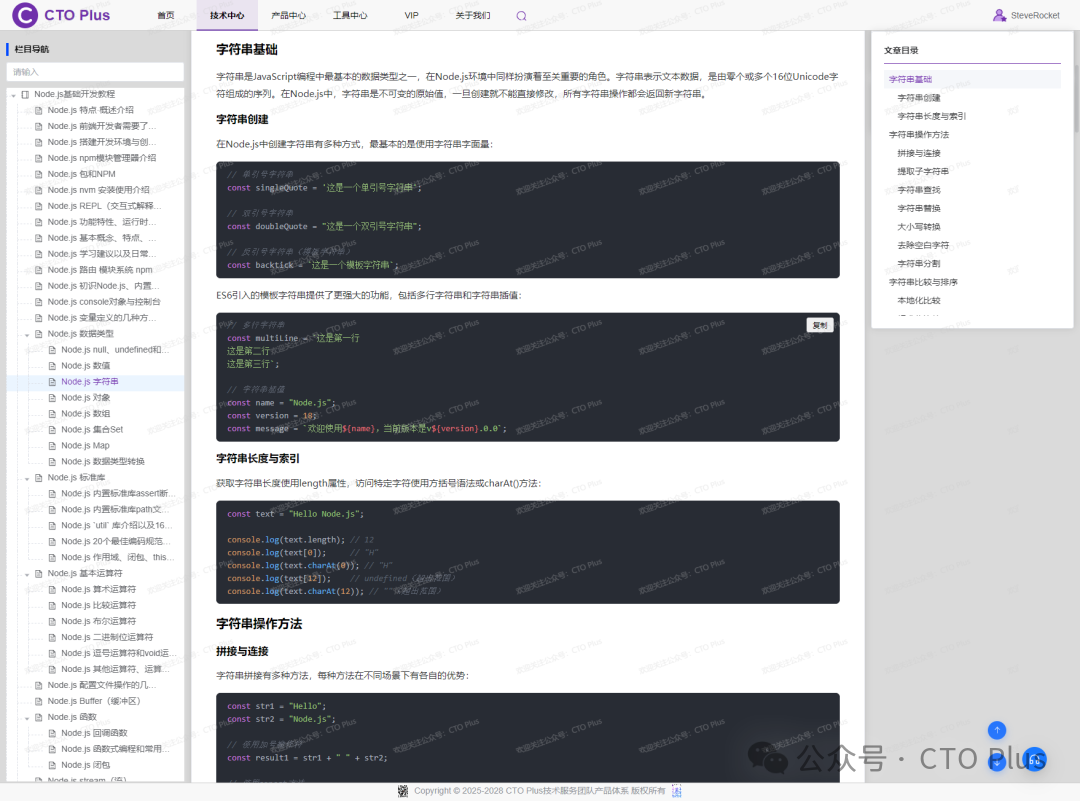Open Node.js 路由 模块系统 npm article

(100, 270)
